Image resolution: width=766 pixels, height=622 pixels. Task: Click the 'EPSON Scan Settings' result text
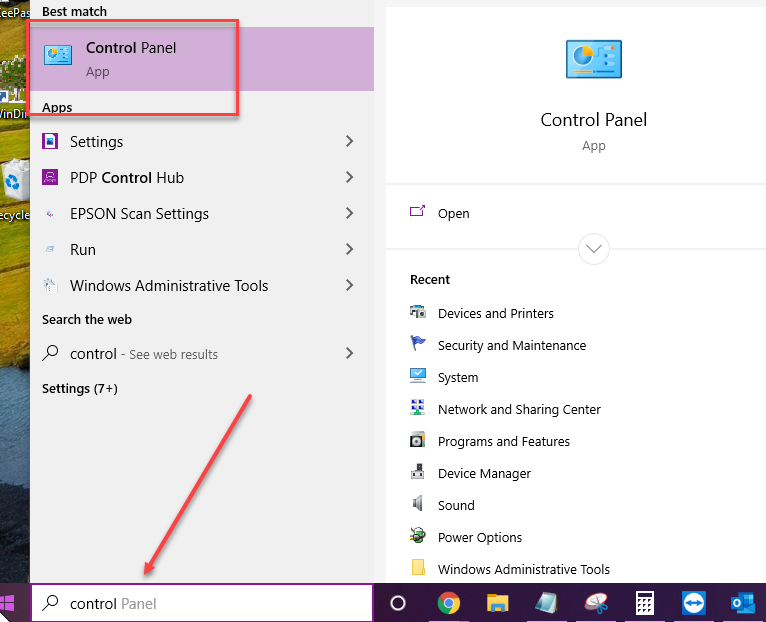point(139,214)
